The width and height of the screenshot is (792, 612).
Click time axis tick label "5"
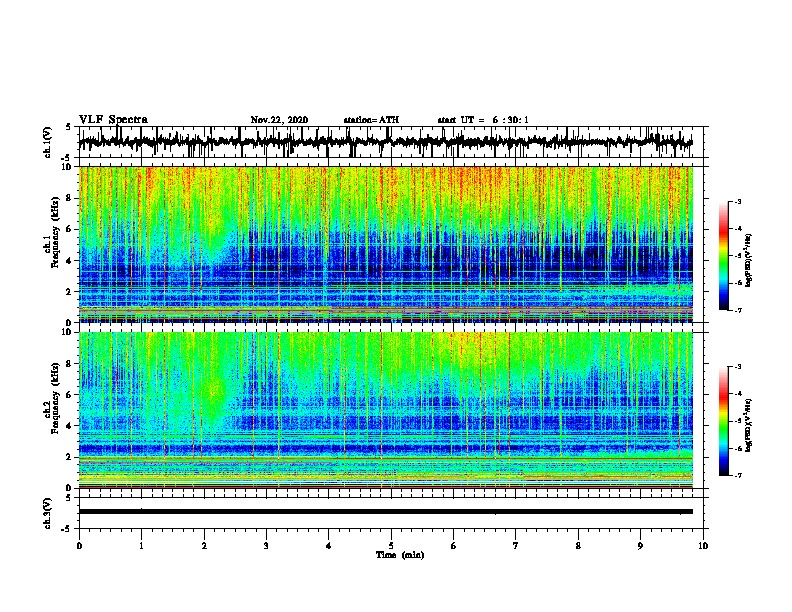click(391, 545)
